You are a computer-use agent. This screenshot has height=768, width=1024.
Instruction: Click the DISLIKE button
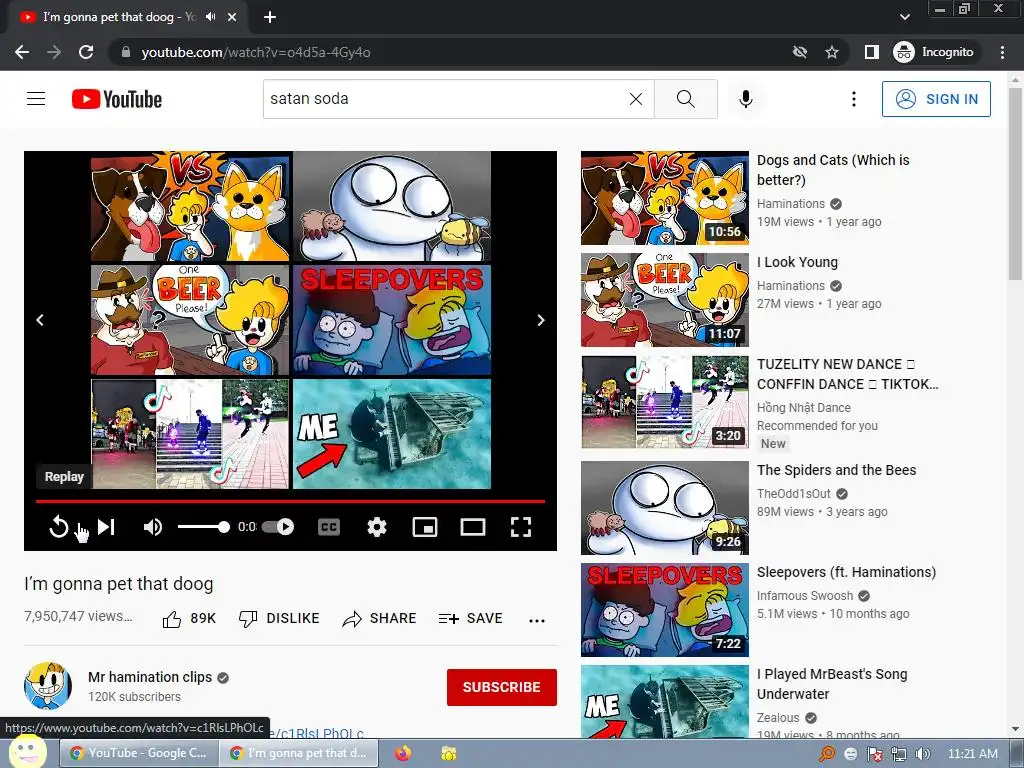point(279,618)
